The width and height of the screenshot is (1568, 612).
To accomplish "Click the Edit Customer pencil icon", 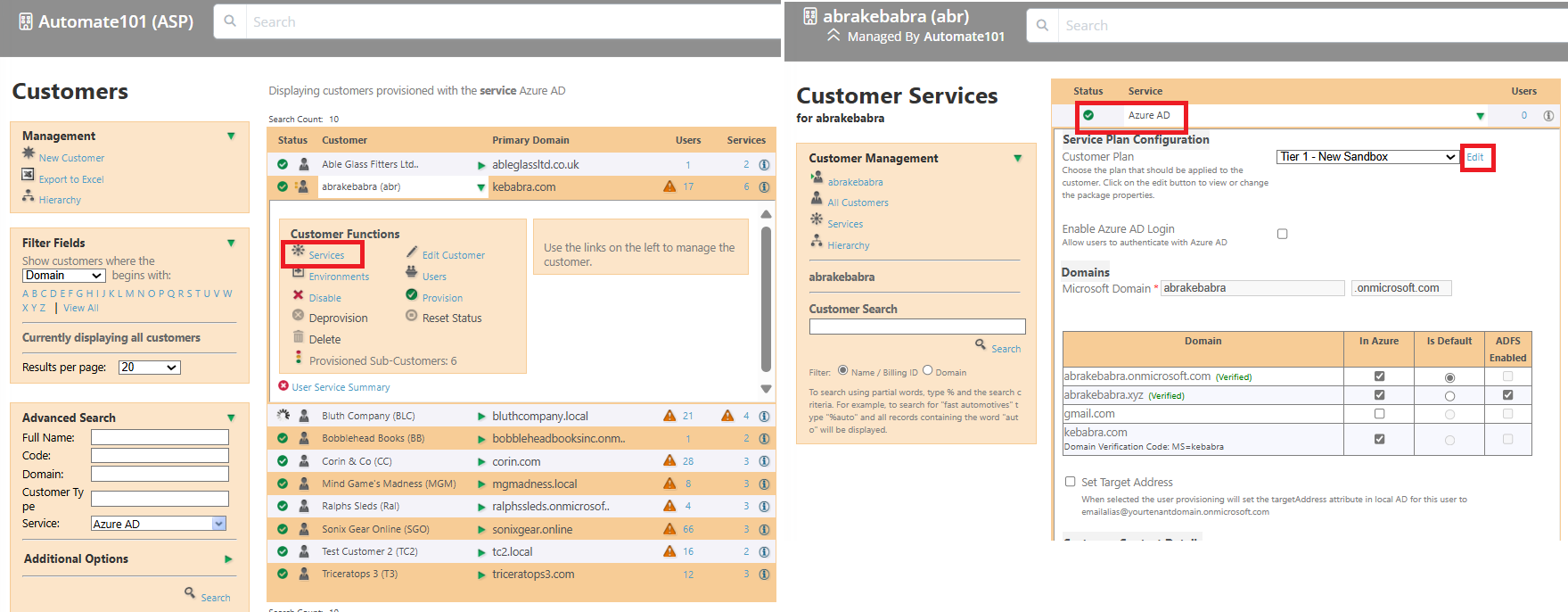I will click(x=412, y=252).
